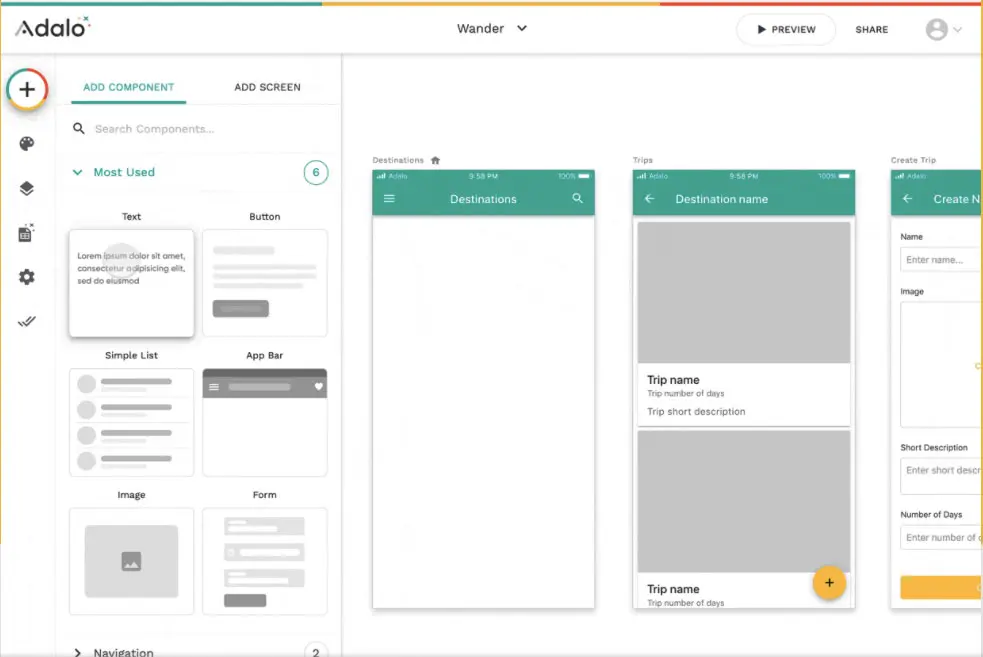Select the Destinations screen title label
Screen dimensions: 983x657
tap(398, 160)
